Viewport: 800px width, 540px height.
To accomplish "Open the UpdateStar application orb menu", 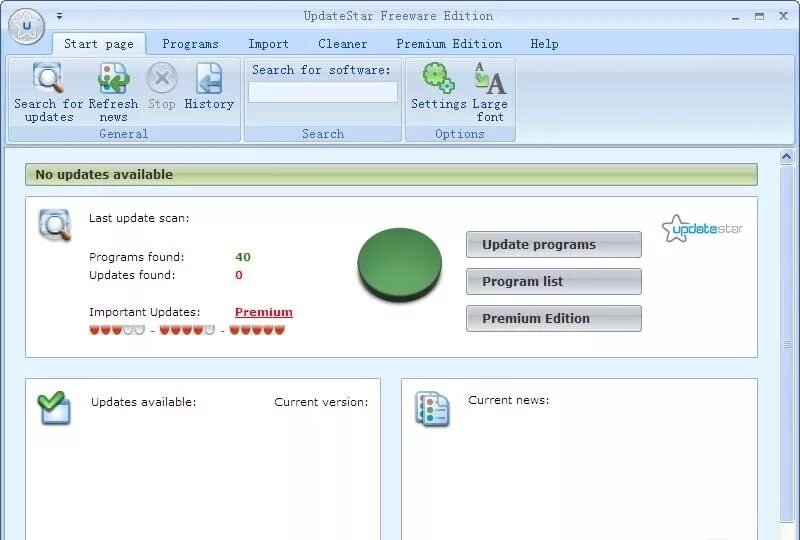I will (x=27, y=26).
